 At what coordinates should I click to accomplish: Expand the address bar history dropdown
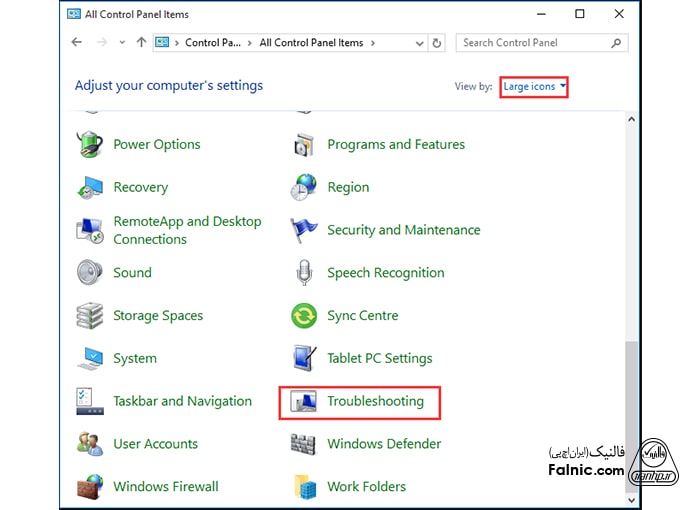pyautogui.click(x=417, y=43)
